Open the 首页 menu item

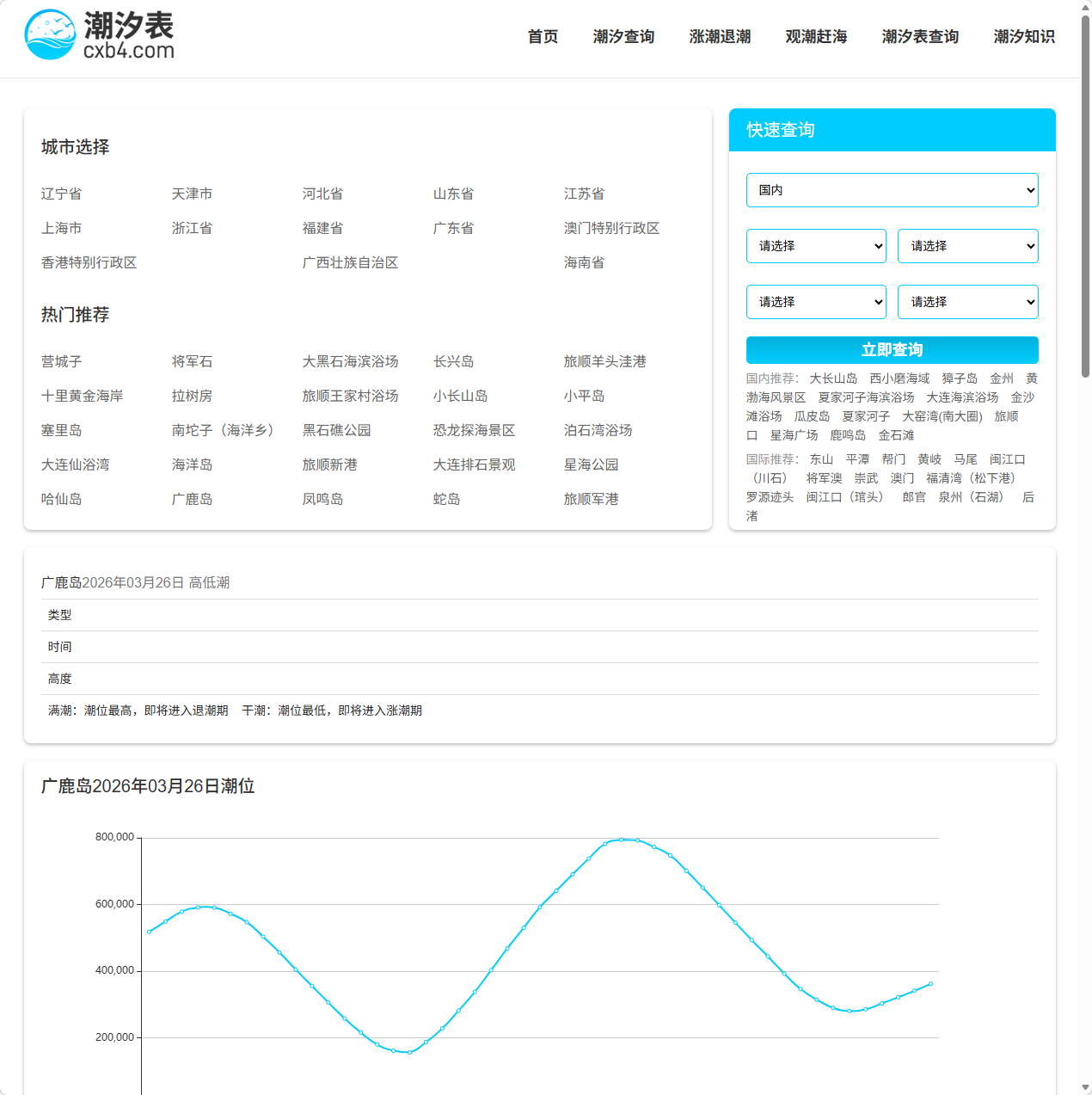pyautogui.click(x=542, y=37)
